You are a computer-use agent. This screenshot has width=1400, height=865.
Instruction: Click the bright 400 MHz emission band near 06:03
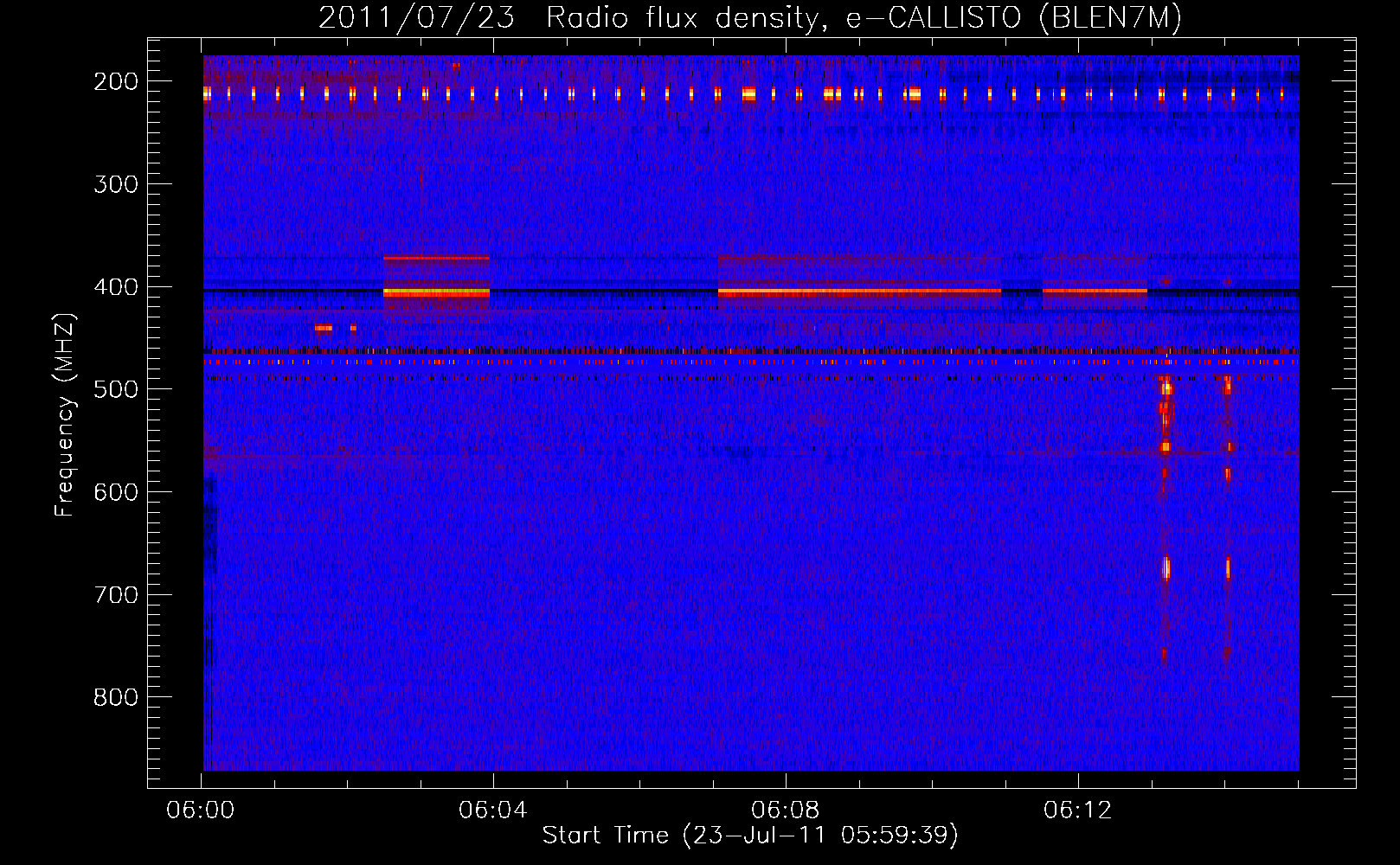(x=436, y=293)
